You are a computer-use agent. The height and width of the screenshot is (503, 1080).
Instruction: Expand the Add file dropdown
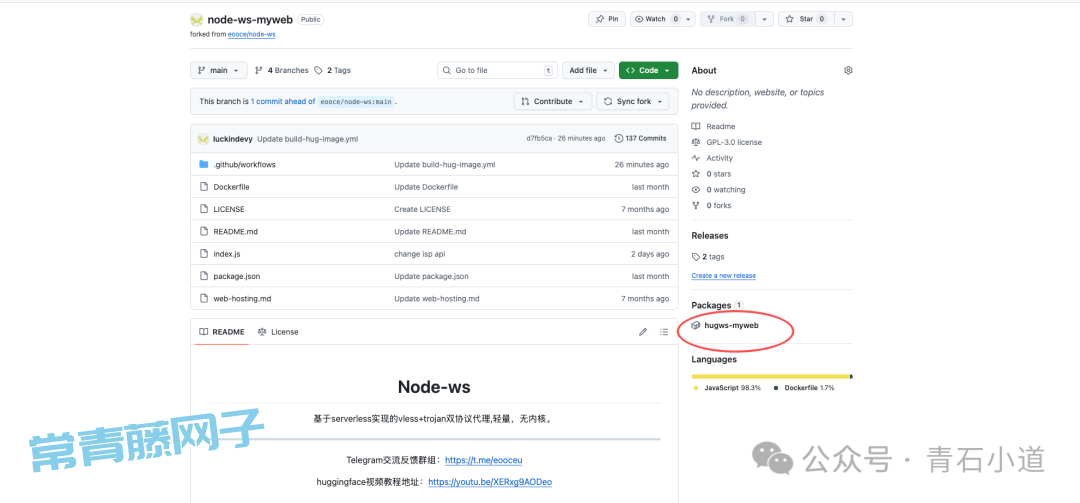point(588,71)
